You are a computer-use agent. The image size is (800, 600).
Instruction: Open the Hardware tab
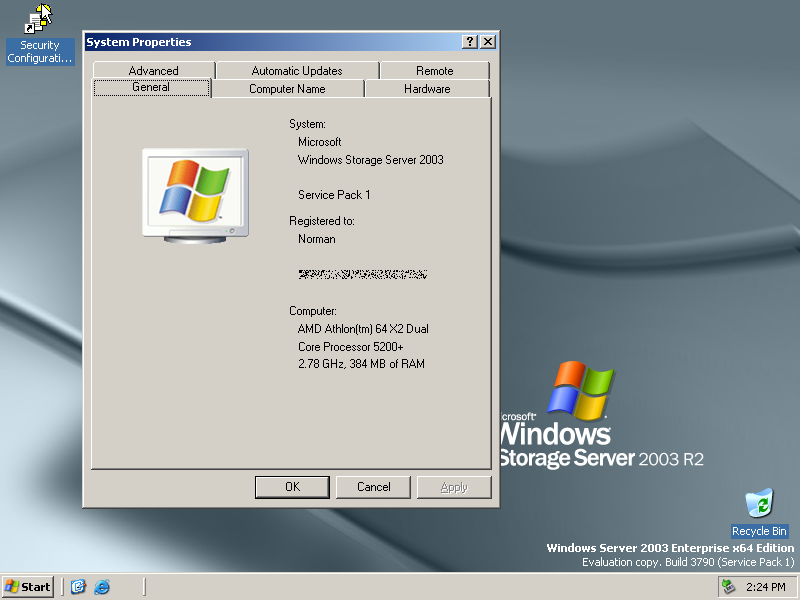[427, 89]
